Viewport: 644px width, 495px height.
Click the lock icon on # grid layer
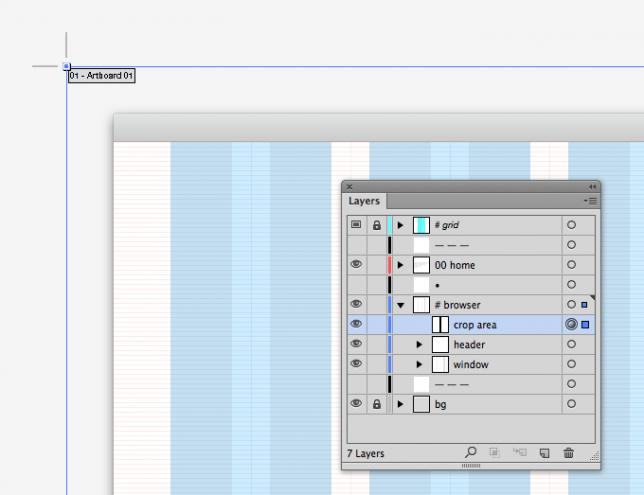pyautogui.click(x=377, y=225)
